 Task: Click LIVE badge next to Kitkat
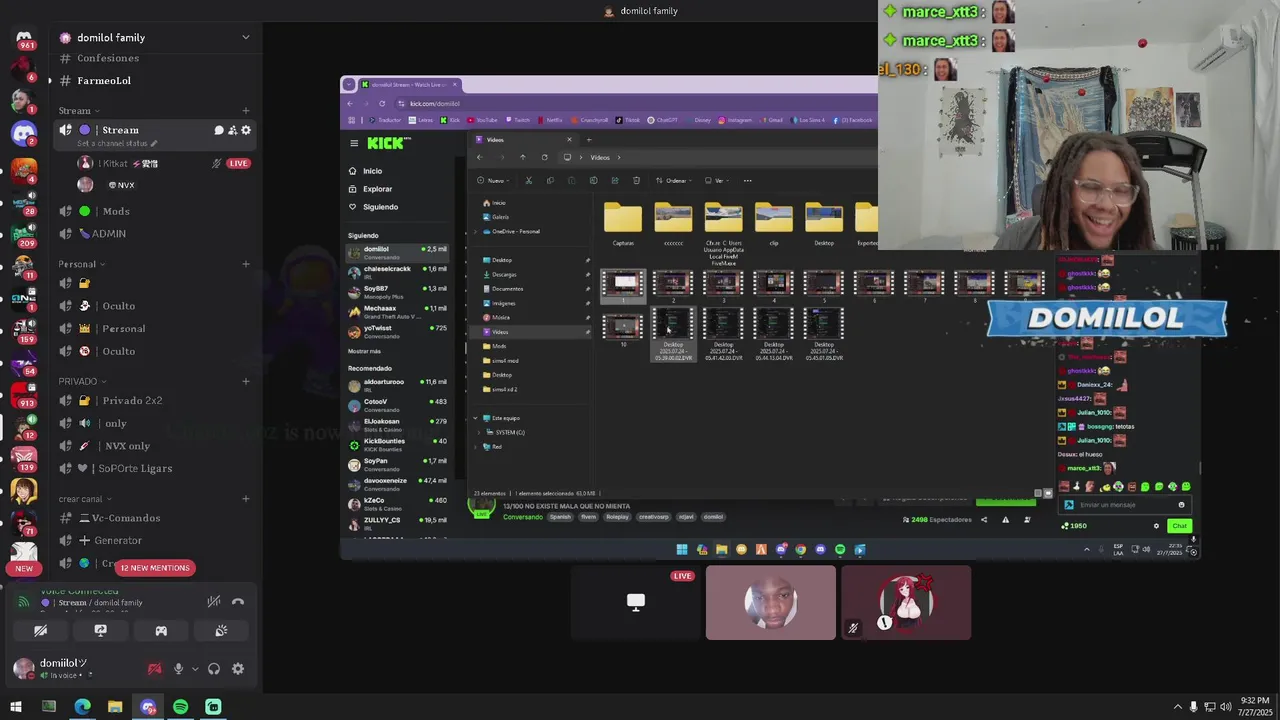pyautogui.click(x=238, y=163)
